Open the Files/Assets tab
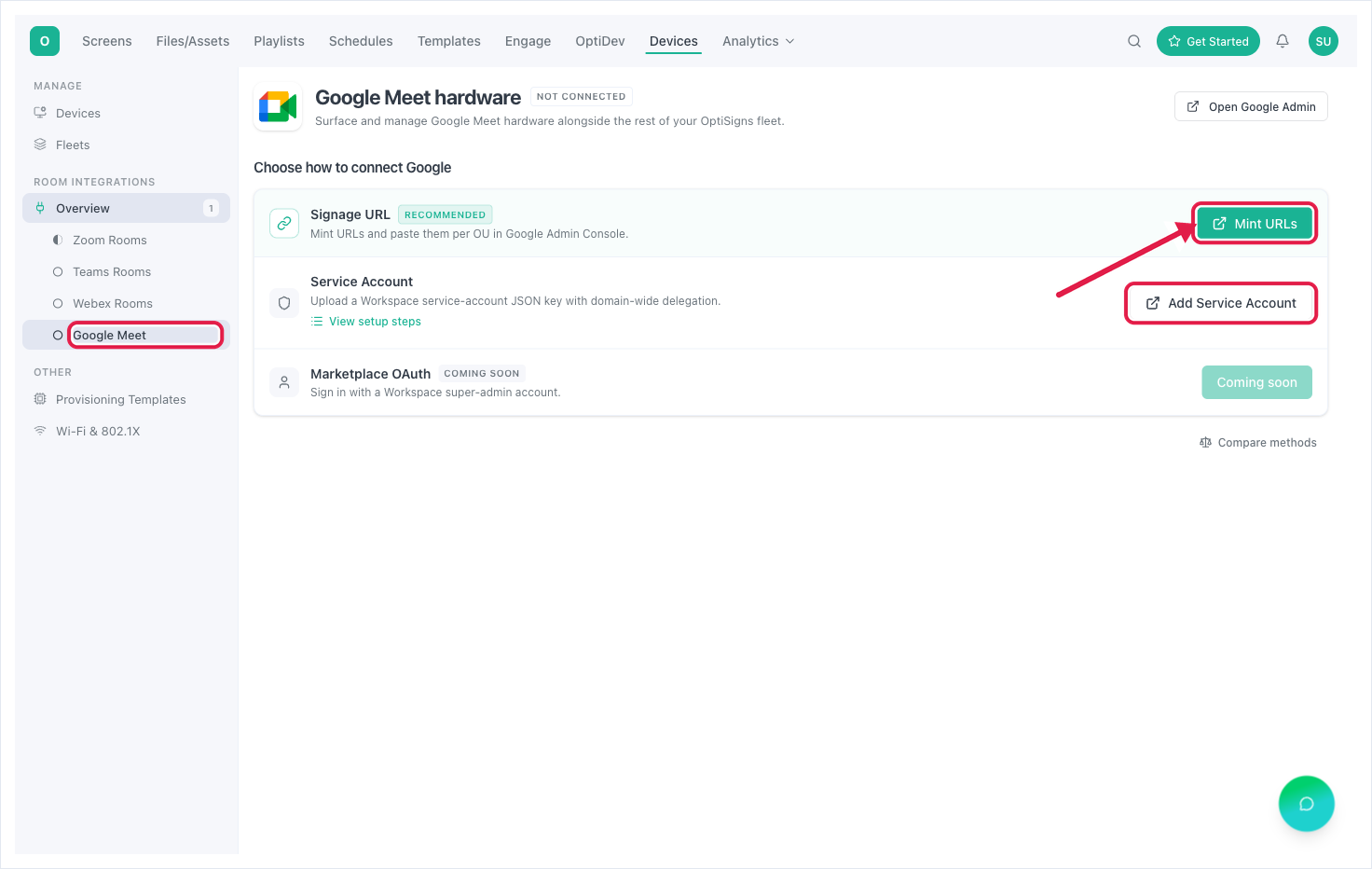1372x869 pixels. (193, 41)
